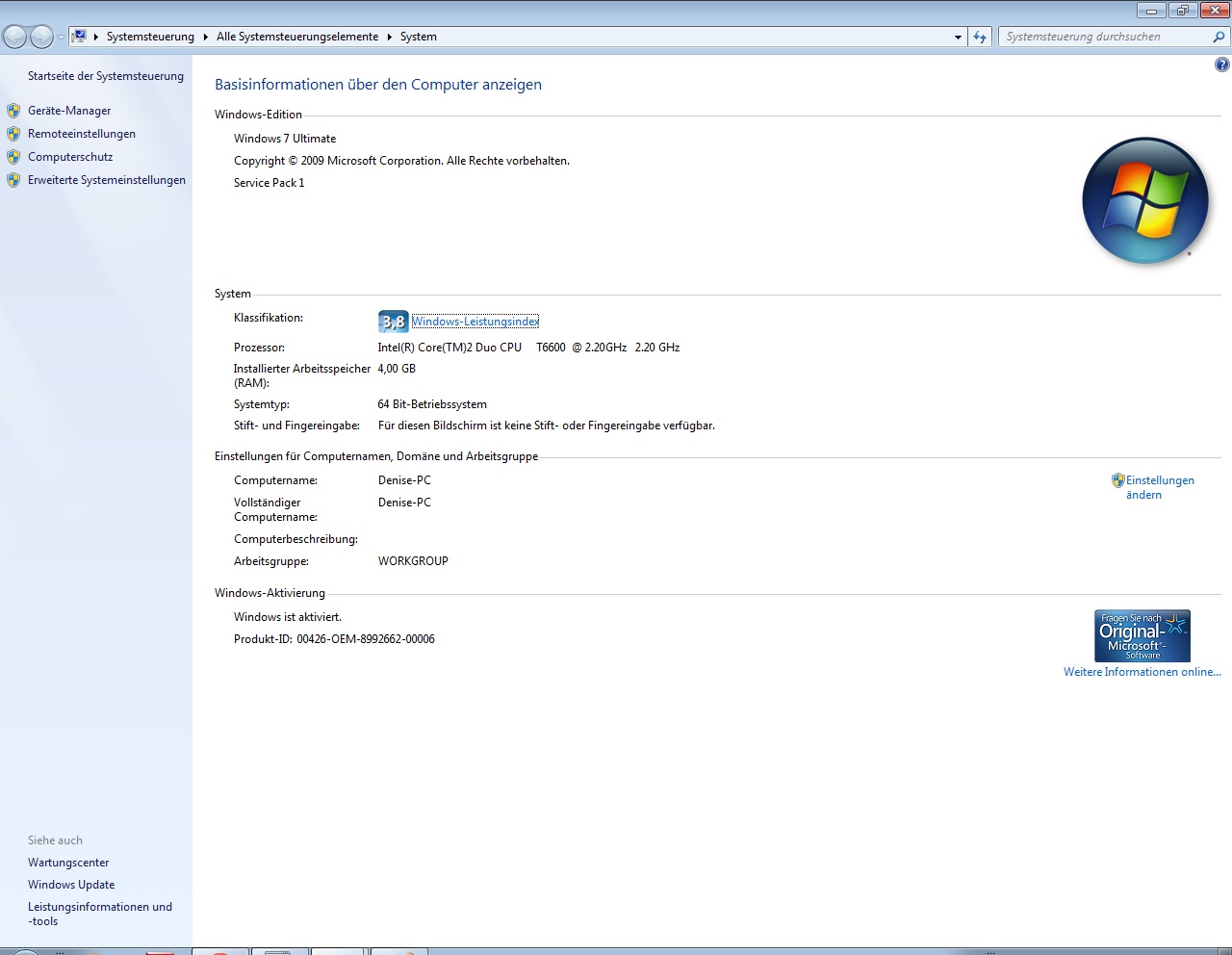Open Geräte-Manager from the sidebar
Image resolution: width=1232 pixels, height=955 pixels.
point(69,111)
